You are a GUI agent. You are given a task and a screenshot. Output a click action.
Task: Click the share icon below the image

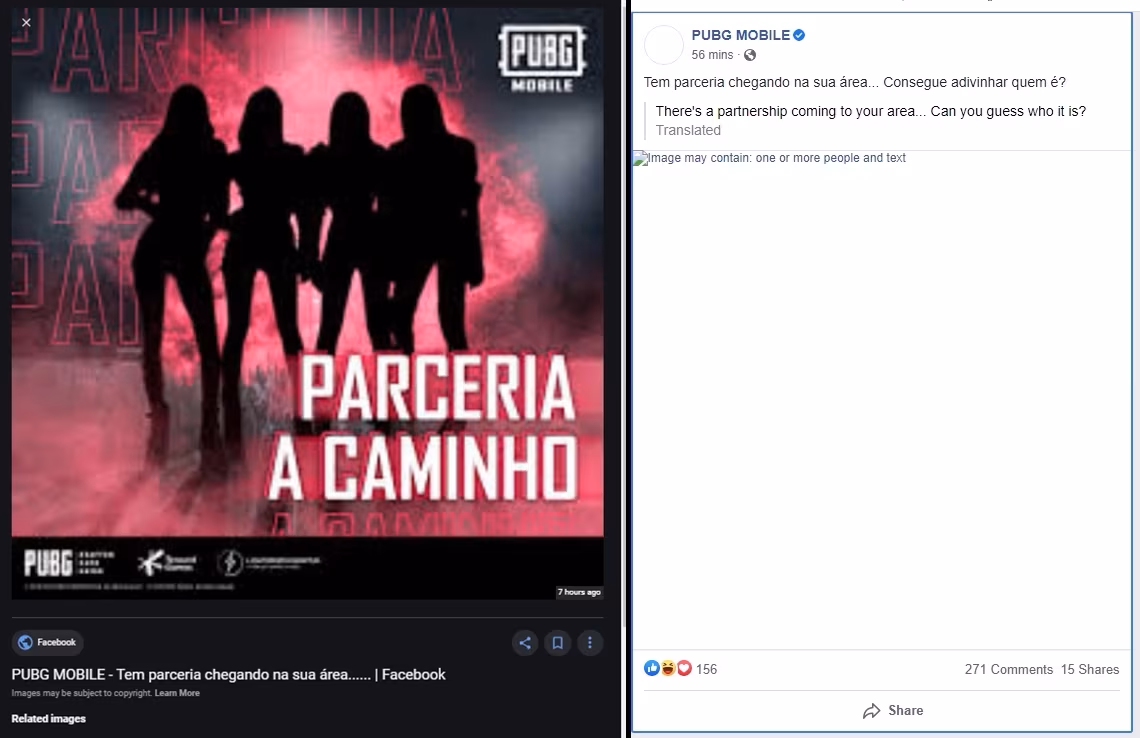coord(525,643)
